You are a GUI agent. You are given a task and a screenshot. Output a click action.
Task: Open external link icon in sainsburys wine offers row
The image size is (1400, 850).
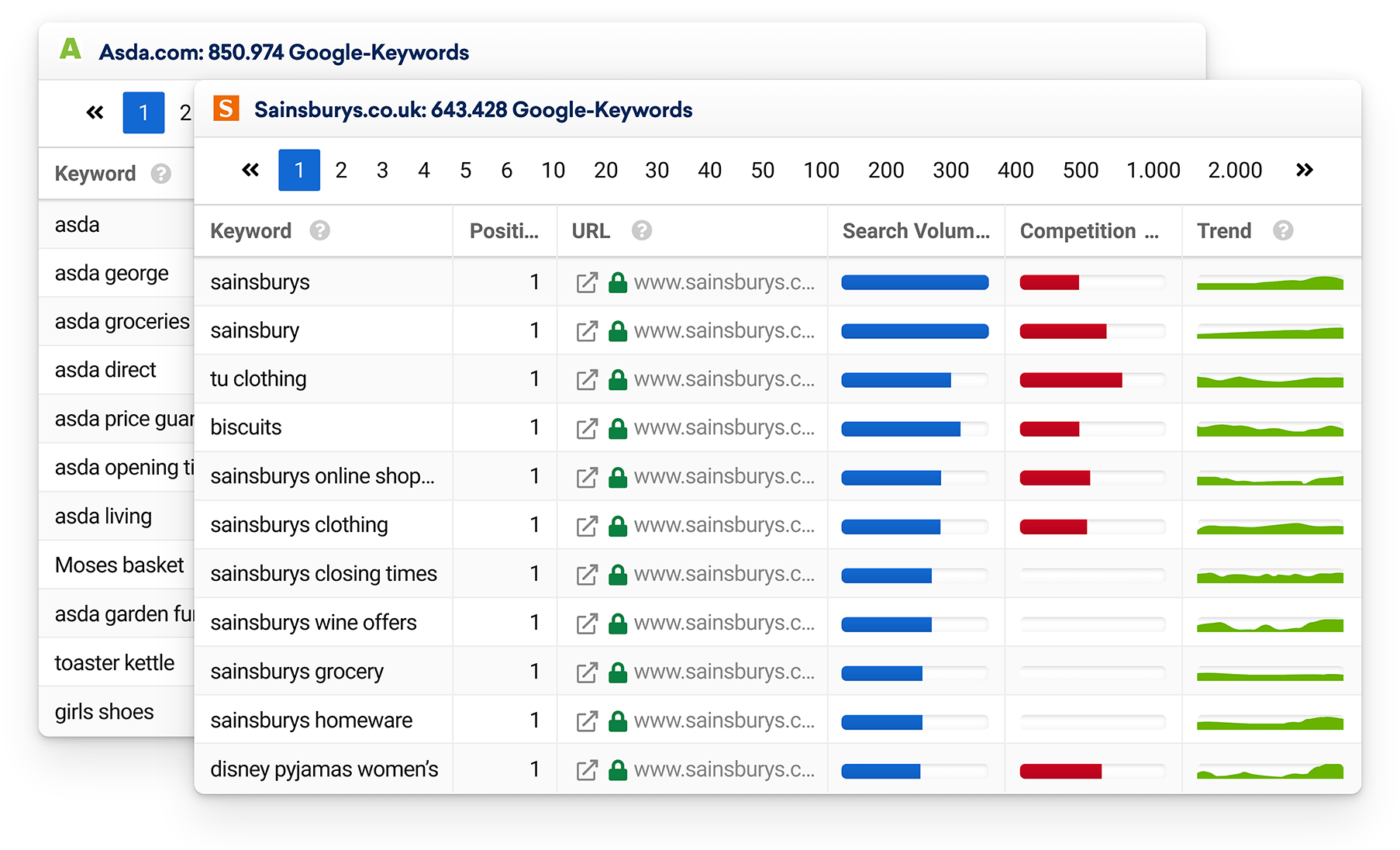[587, 623]
